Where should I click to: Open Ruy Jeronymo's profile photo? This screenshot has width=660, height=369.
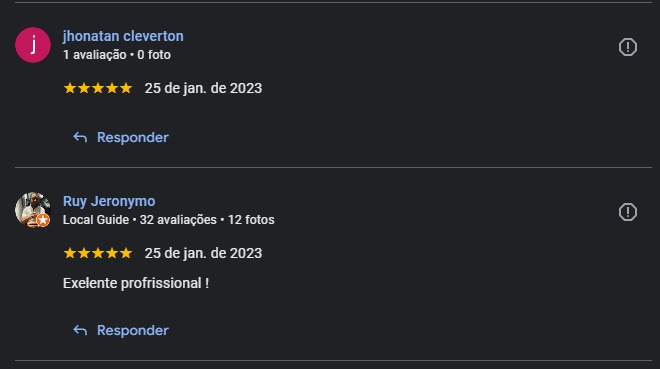pos(33,210)
